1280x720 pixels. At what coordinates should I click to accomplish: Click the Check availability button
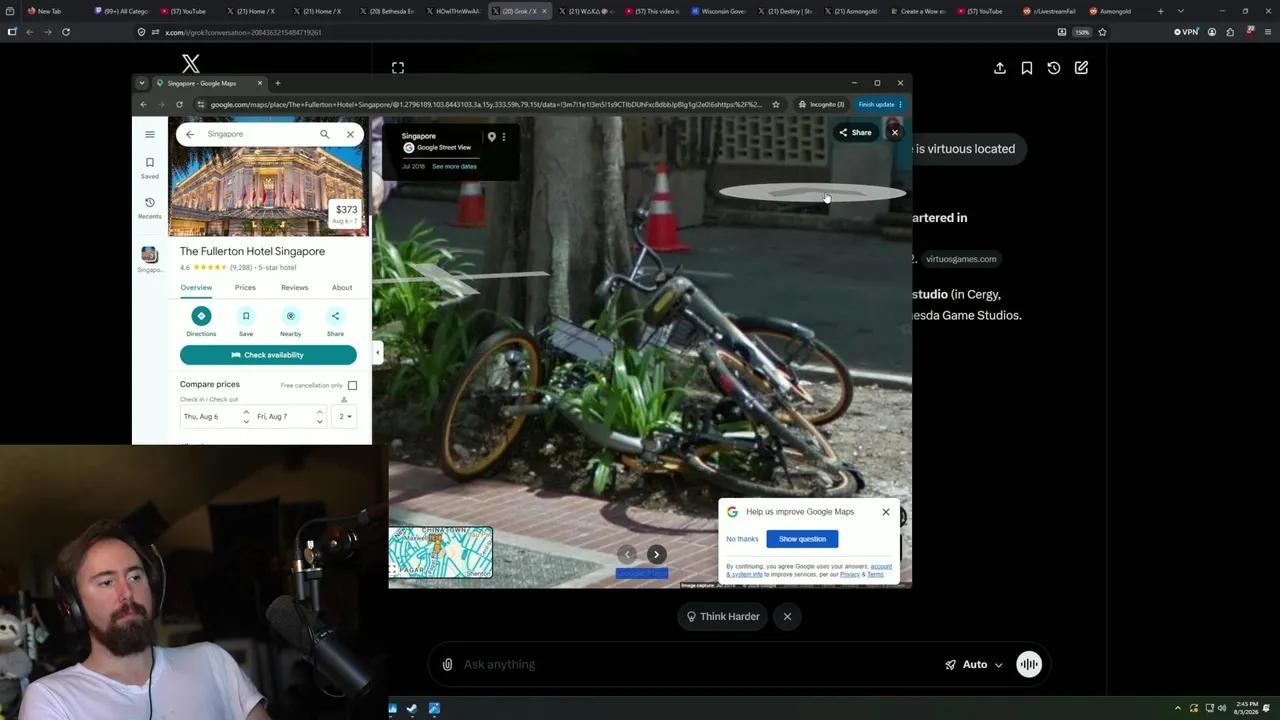tap(268, 355)
